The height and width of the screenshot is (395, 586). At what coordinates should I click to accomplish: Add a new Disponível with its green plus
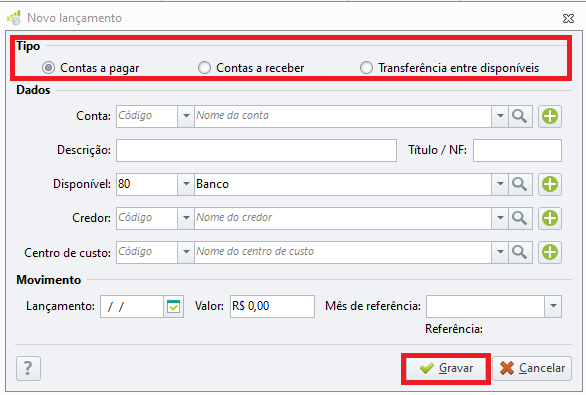(550, 184)
